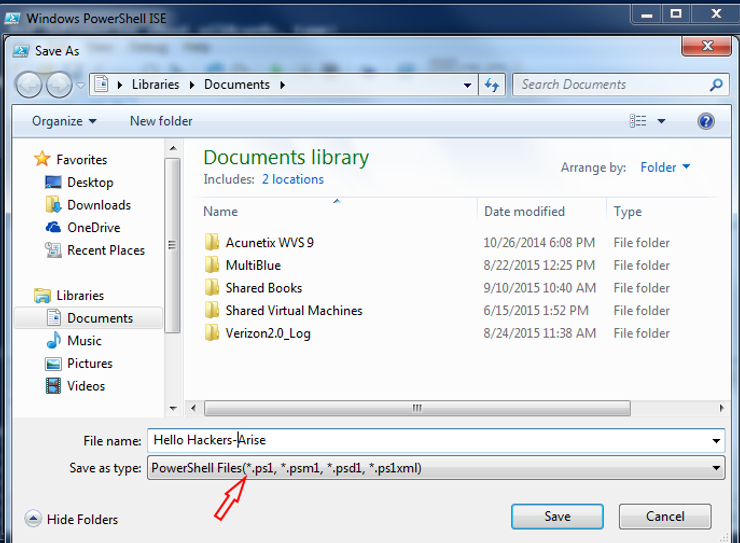Click the Back navigation arrow

29,85
